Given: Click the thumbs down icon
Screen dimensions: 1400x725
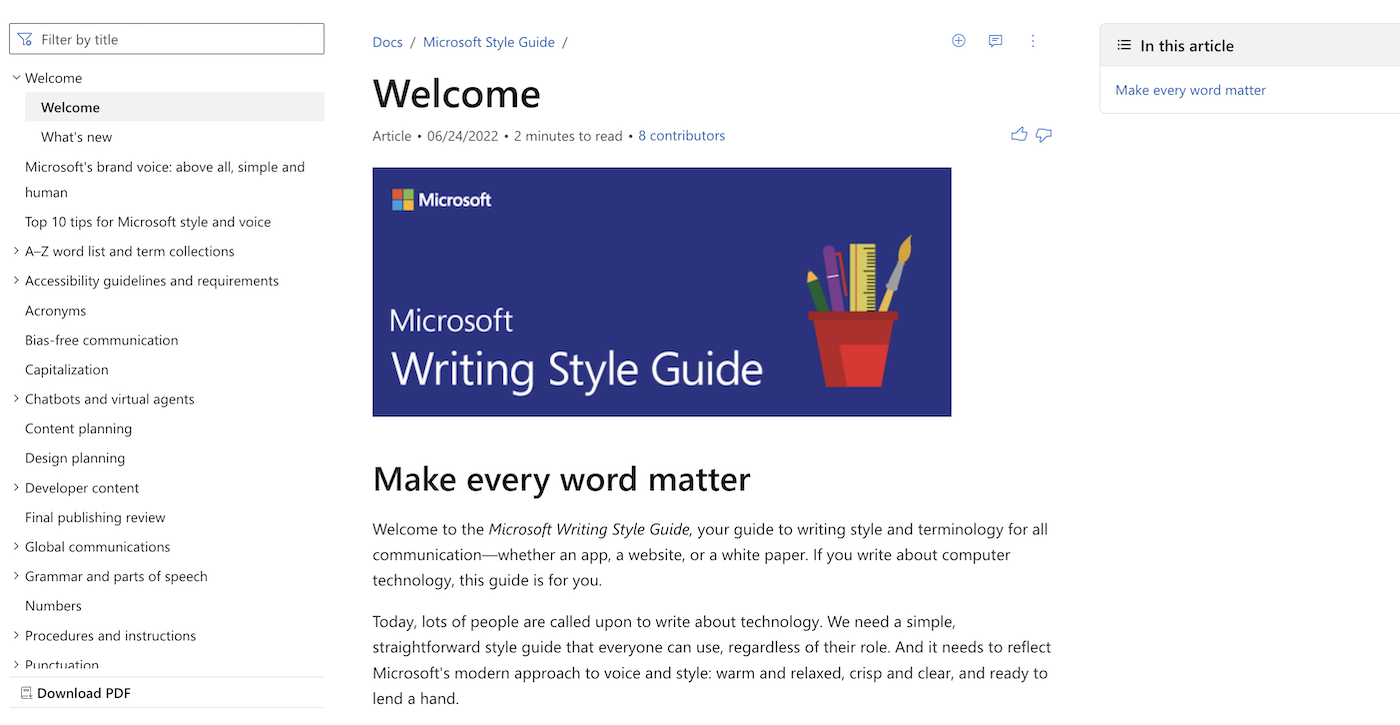Looking at the screenshot, I should tap(1044, 135).
